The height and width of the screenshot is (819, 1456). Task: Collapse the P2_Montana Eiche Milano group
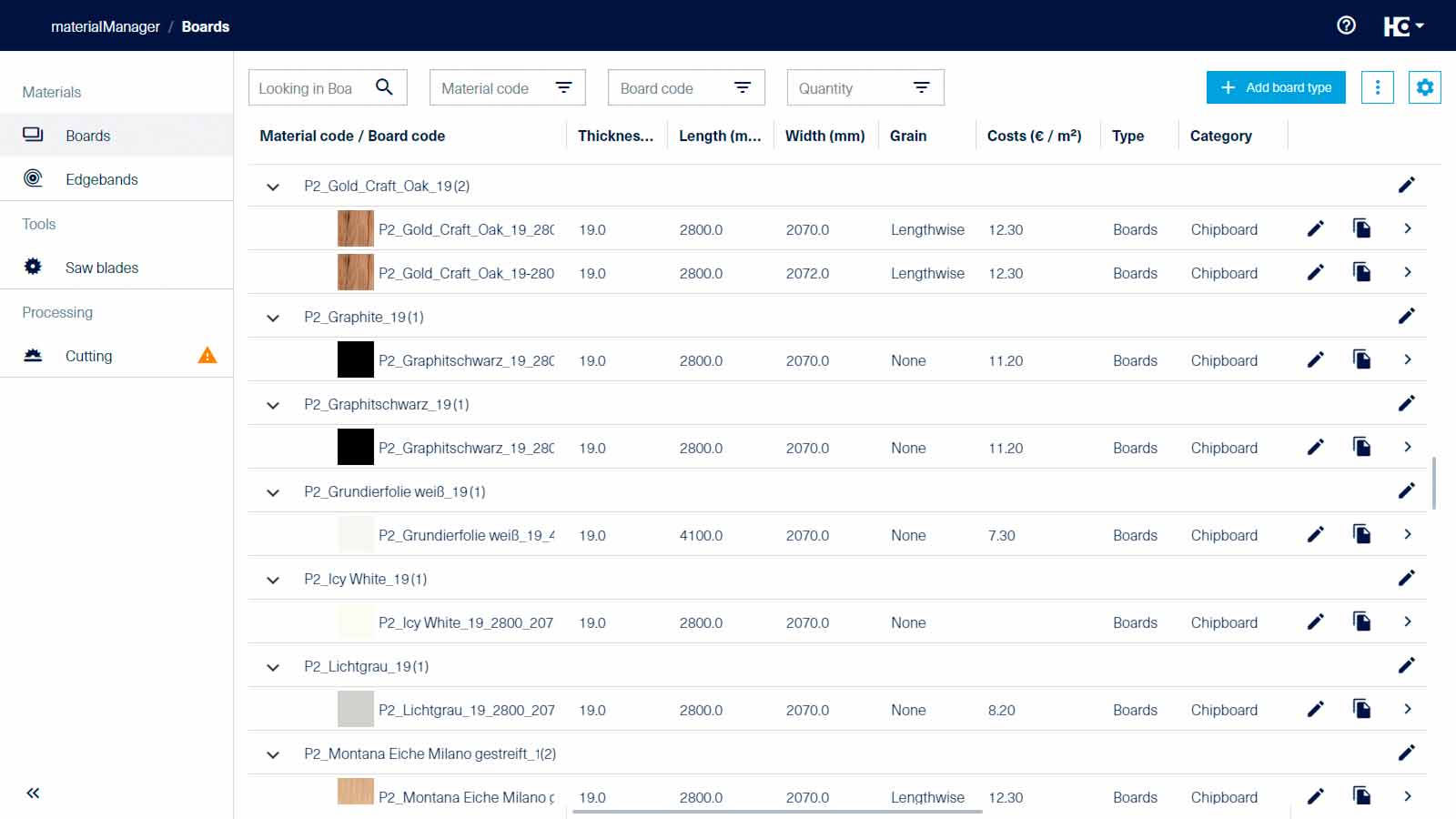pyautogui.click(x=273, y=754)
